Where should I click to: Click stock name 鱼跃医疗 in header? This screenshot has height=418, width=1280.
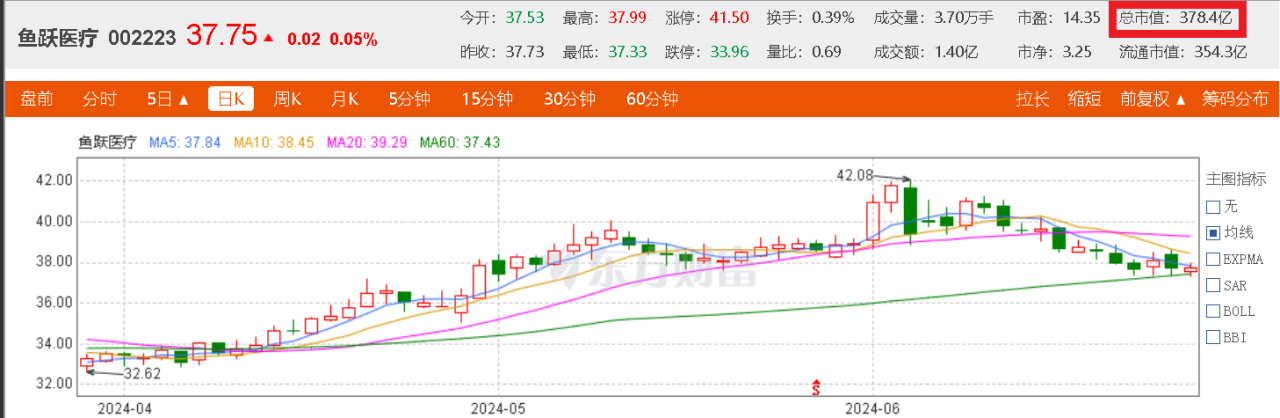(58, 38)
